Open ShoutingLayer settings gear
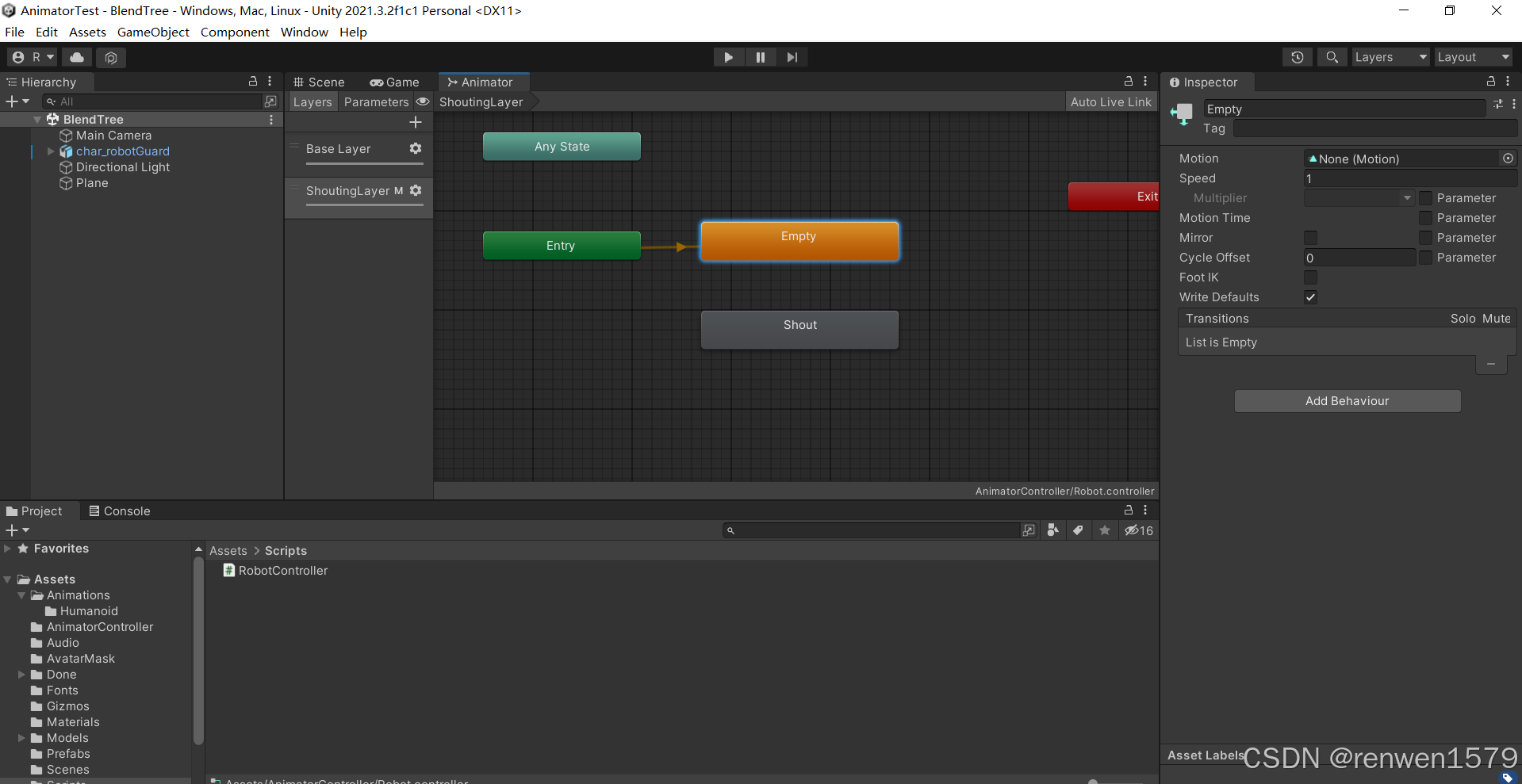Viewport: 1522px width, 784px height. [416, 190]
